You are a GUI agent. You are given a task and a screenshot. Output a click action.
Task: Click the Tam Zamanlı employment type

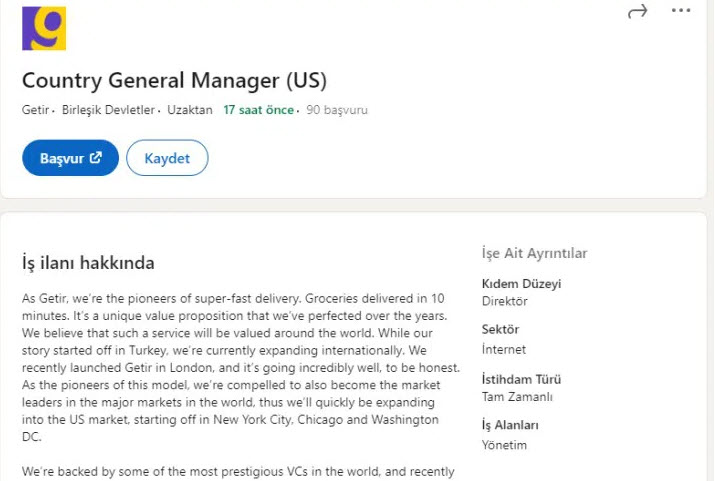[x=520, y=397]
